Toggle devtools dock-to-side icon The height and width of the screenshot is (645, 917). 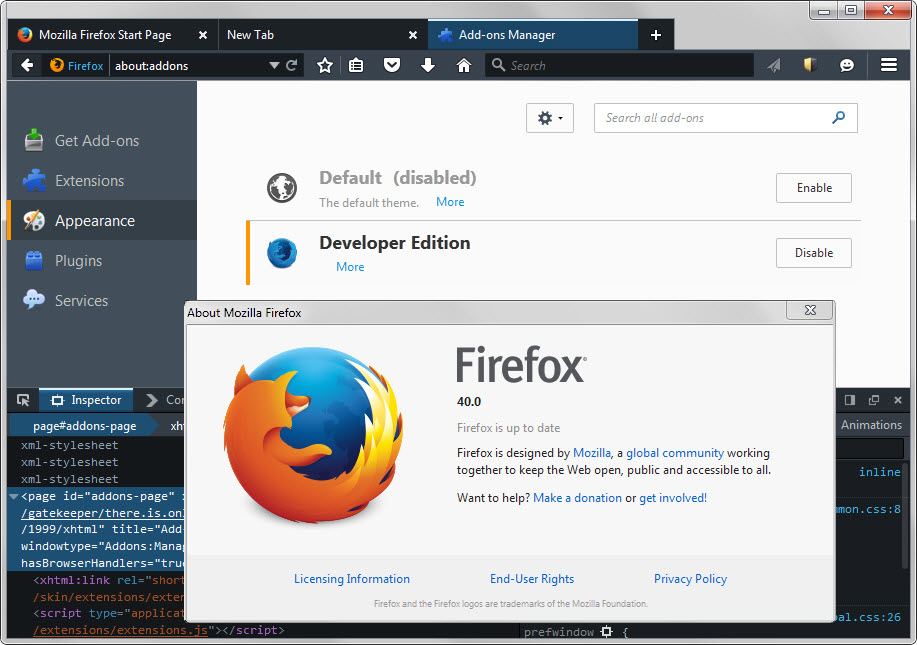(850, 400)
